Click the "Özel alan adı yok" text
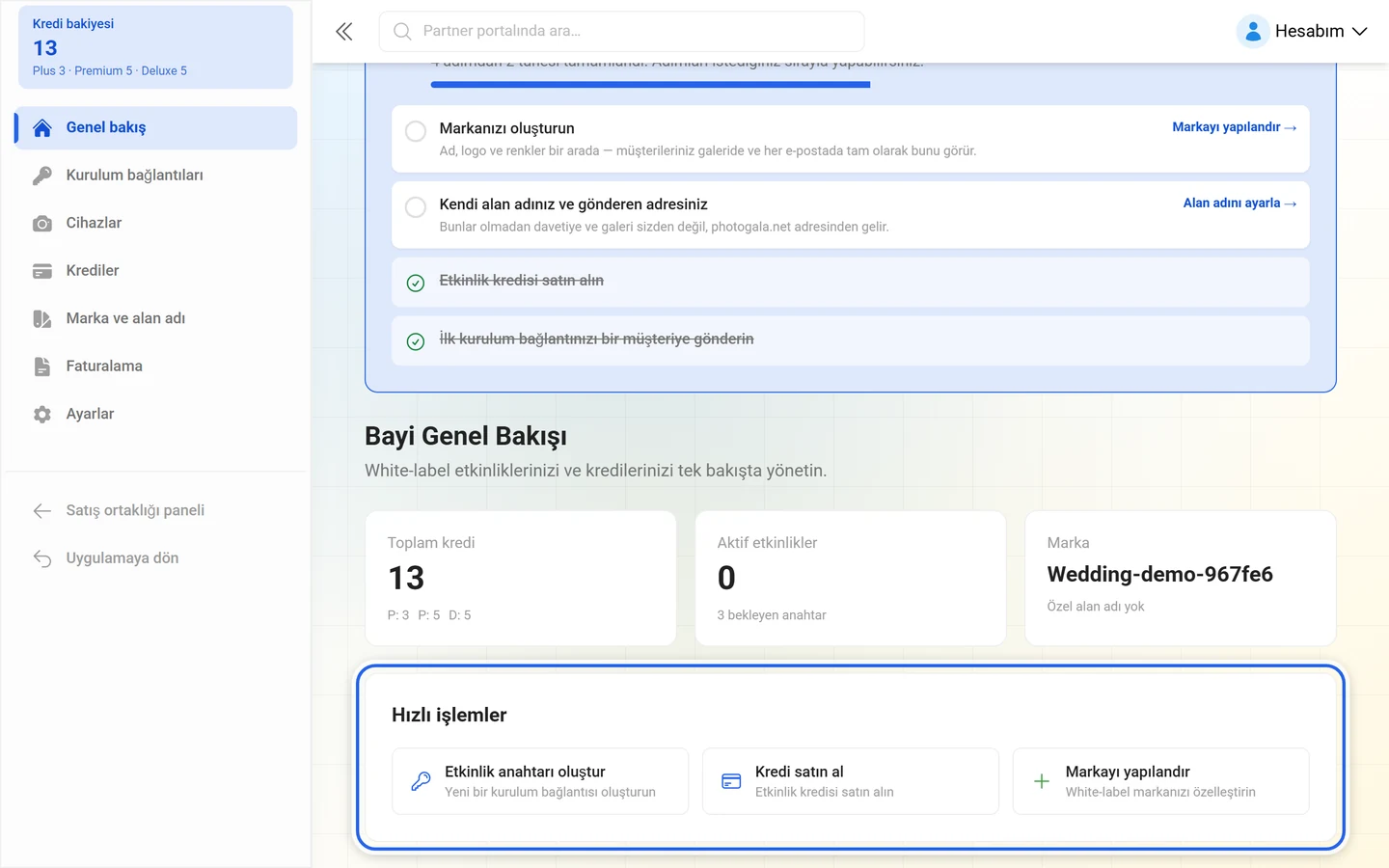 coord(1096,607)
